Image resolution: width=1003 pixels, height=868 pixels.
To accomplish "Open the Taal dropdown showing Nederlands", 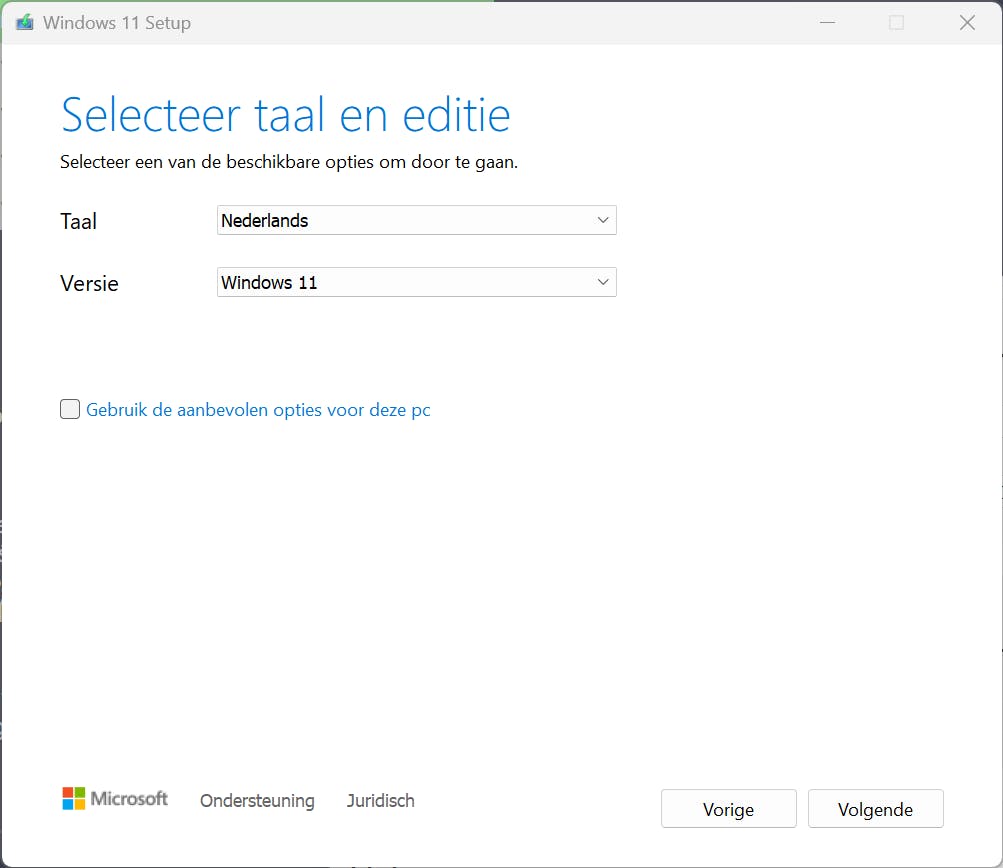I will (x=416, y=220).
